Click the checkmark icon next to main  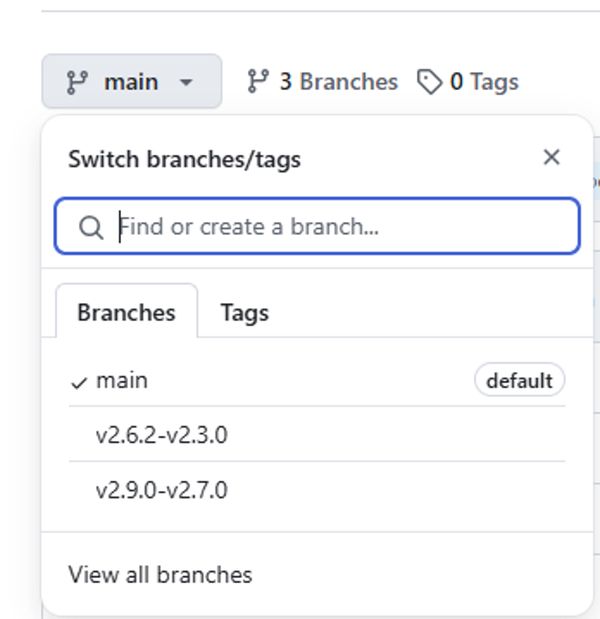point(79,383)
